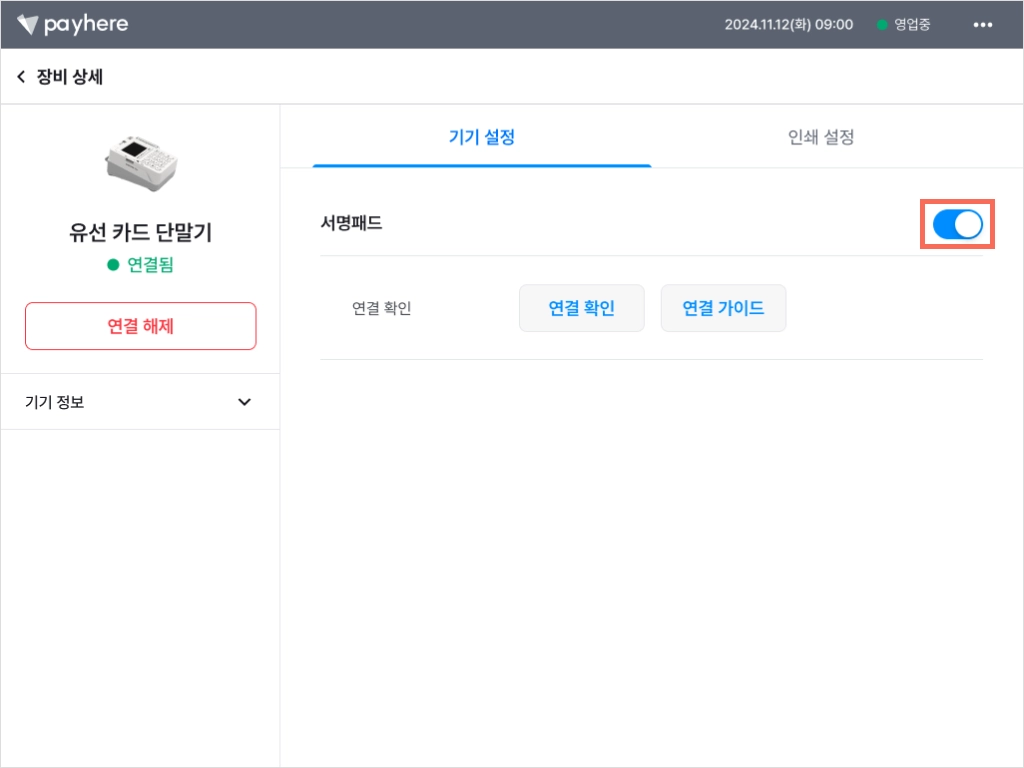Viewport: 1024px width, 768px height.
Task: Click the 장비 상세 page title
Action: click(69, 77)
